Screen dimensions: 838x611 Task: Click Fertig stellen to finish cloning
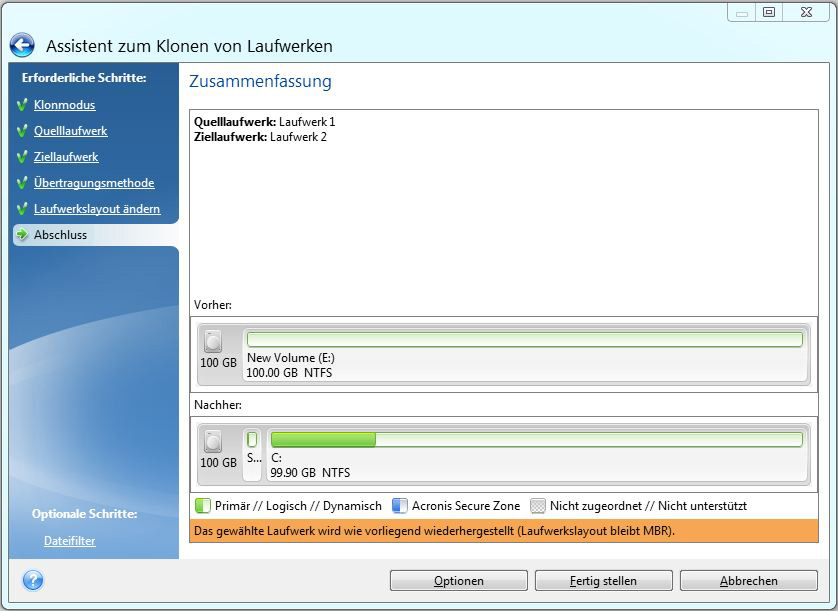(602, 580)
